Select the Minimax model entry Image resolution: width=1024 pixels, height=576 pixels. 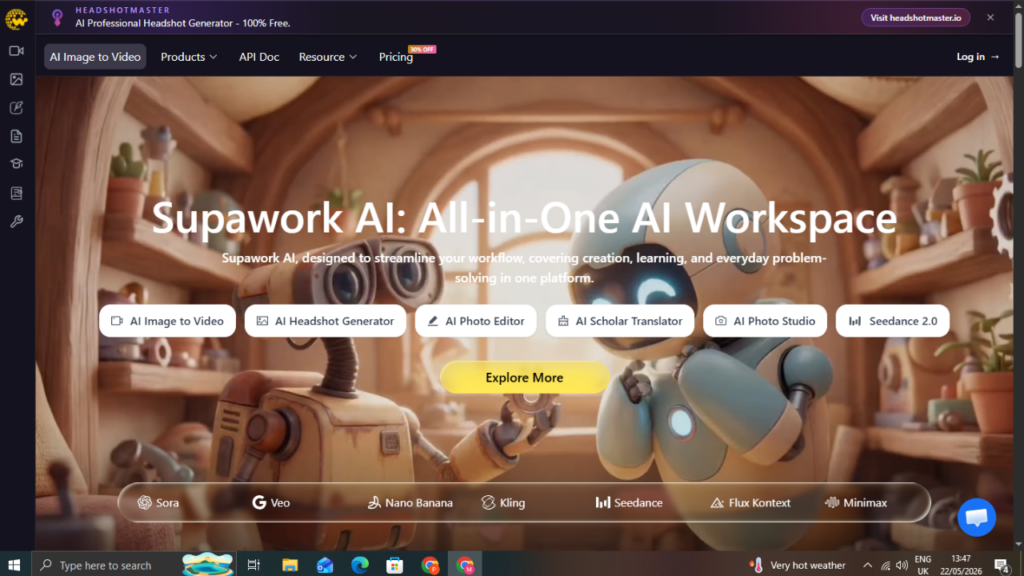[856, 503]
